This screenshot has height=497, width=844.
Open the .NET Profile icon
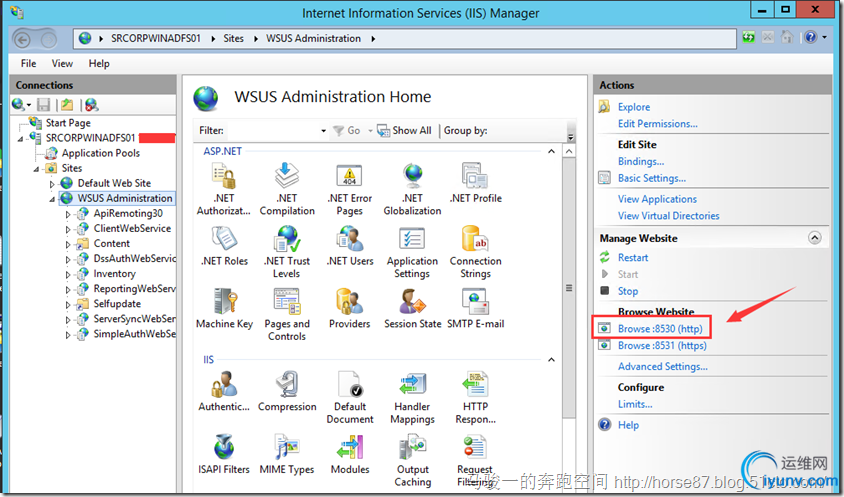475,177
